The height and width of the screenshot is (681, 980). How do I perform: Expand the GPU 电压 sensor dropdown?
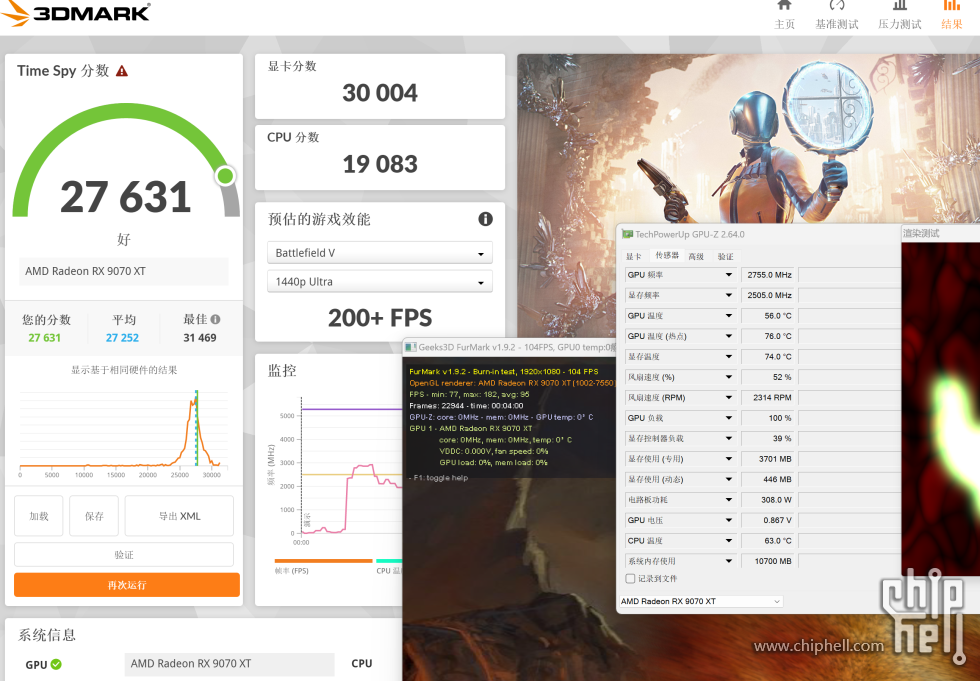point(728,520)
